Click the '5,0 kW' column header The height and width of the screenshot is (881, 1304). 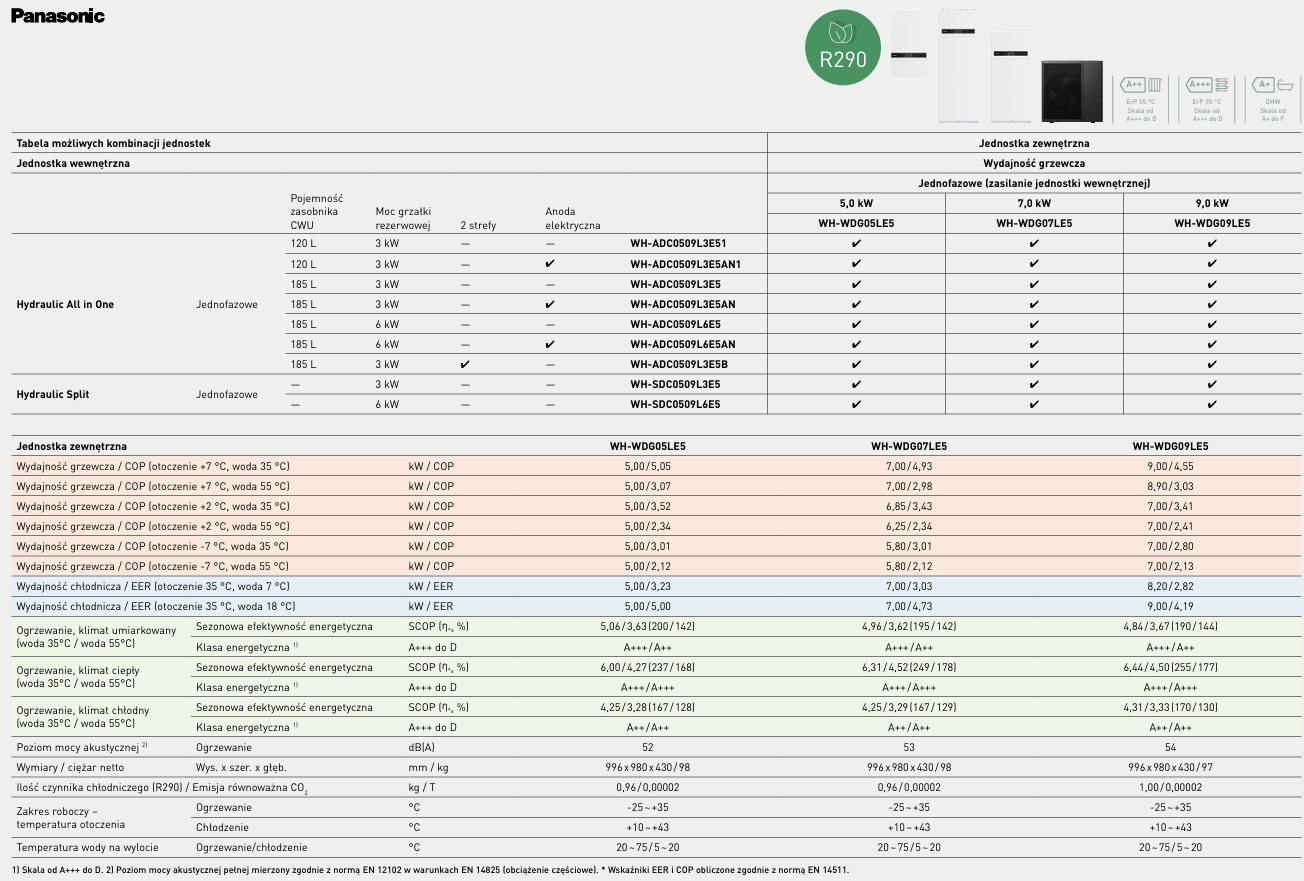(856, 203)
